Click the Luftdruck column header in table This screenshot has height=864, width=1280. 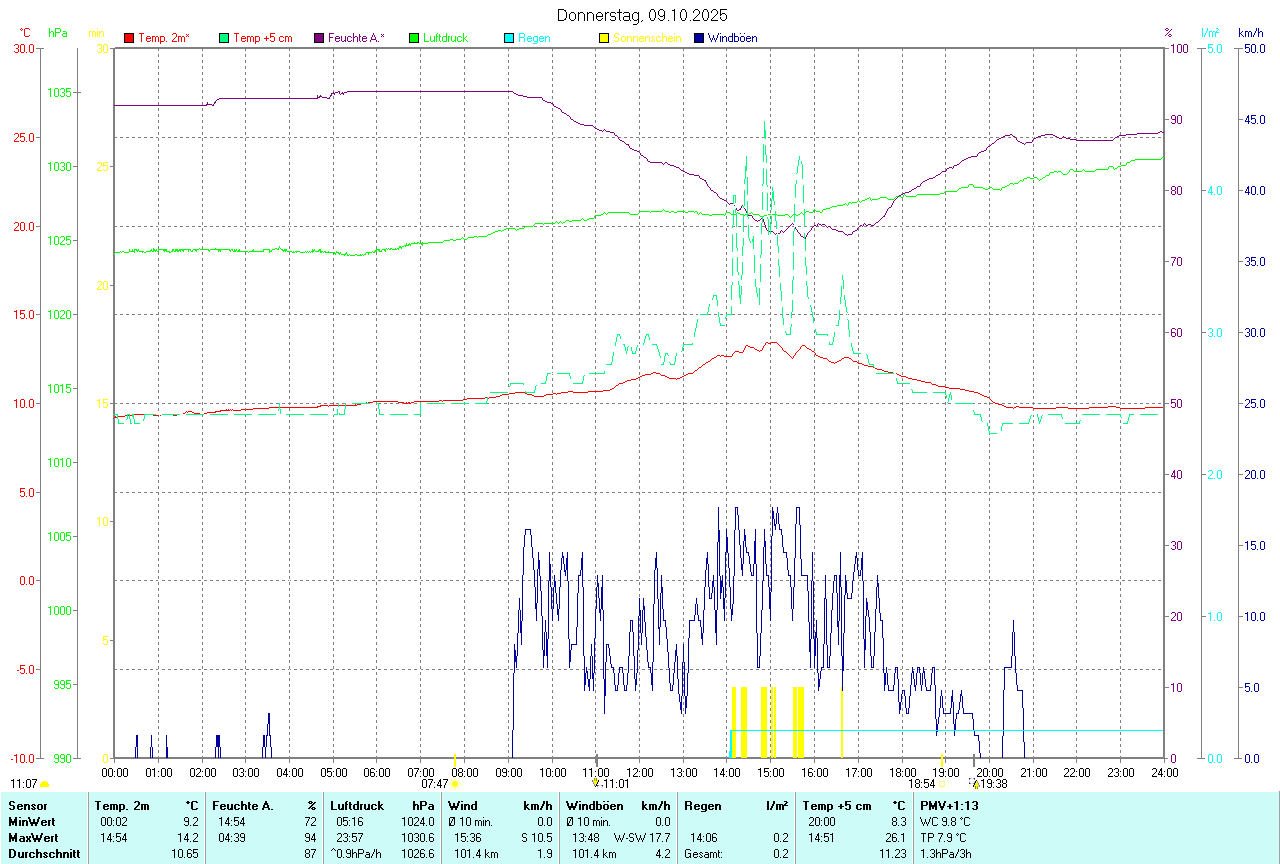(357, 805)
